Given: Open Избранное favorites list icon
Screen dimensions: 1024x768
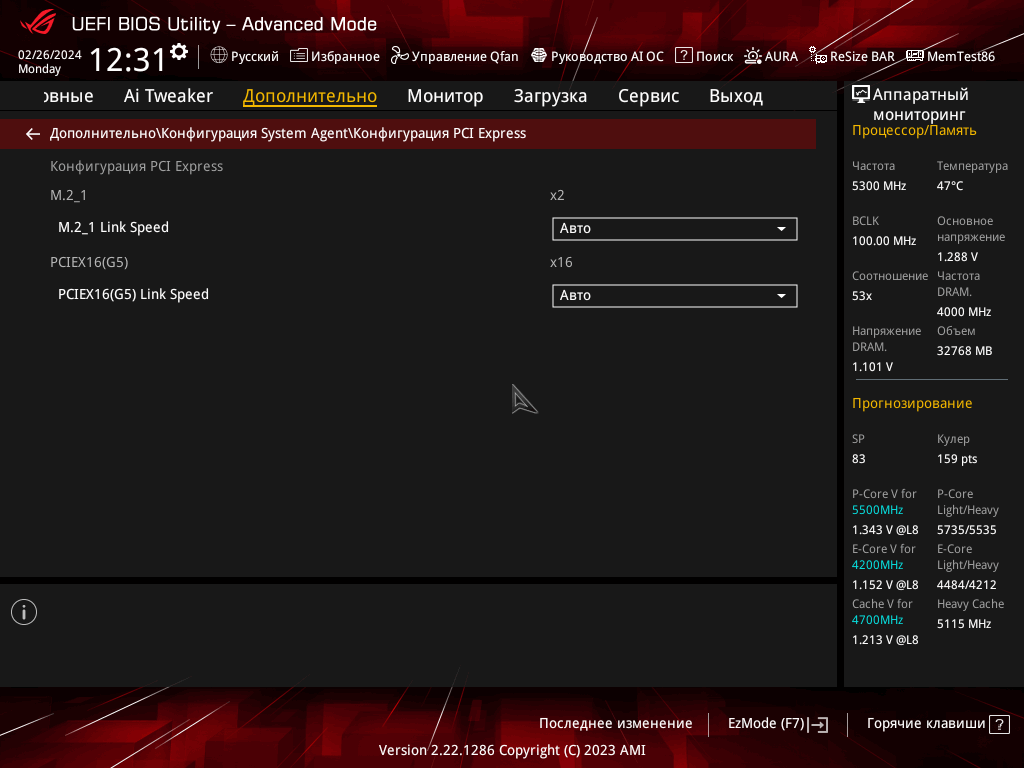Looking at the screenshot, I should [x=298, y=56].
